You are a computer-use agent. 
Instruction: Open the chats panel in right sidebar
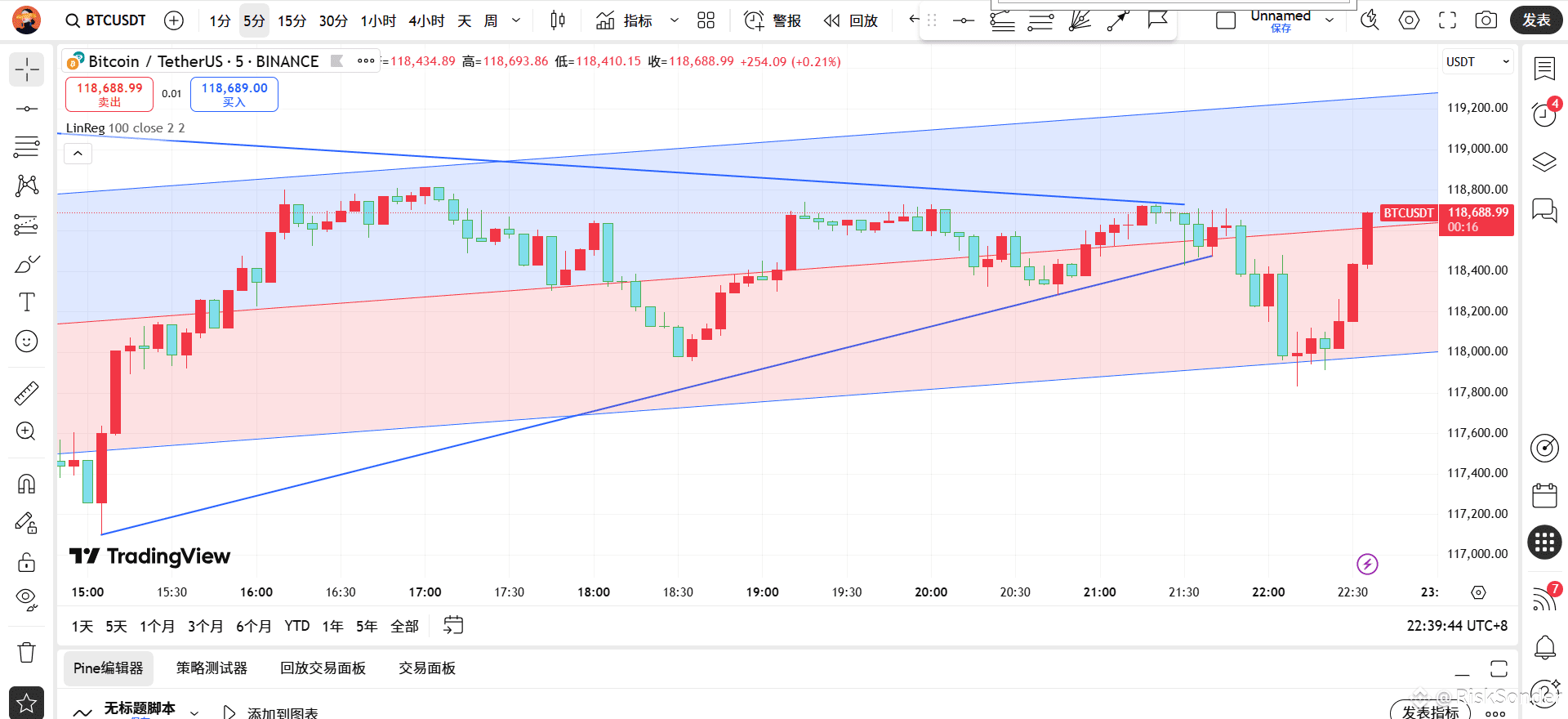coord(1544,210)
